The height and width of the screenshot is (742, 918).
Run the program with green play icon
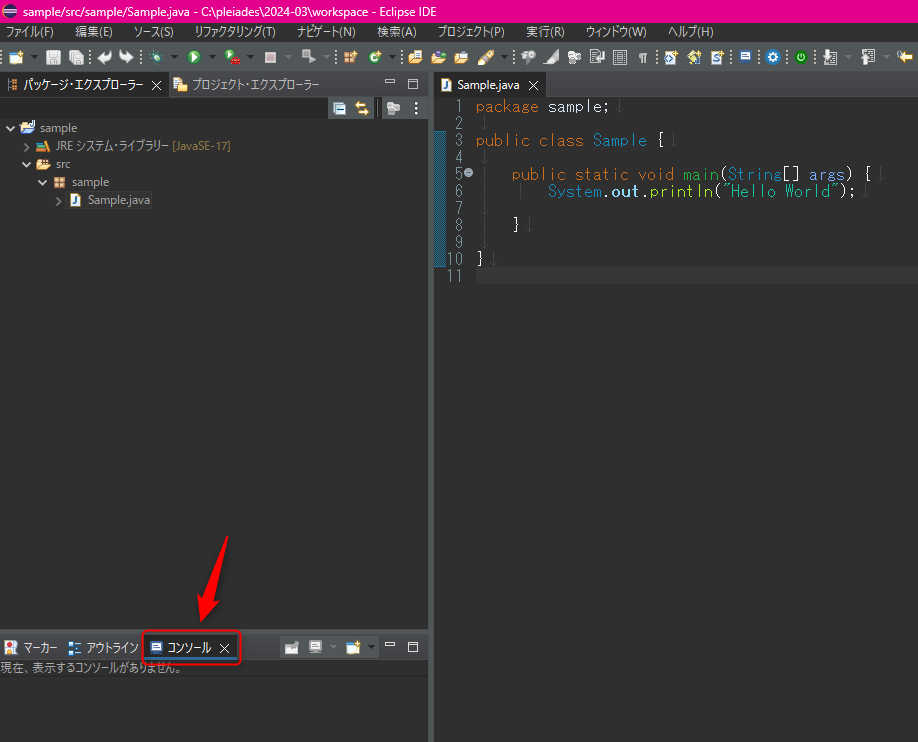point(194,57)
